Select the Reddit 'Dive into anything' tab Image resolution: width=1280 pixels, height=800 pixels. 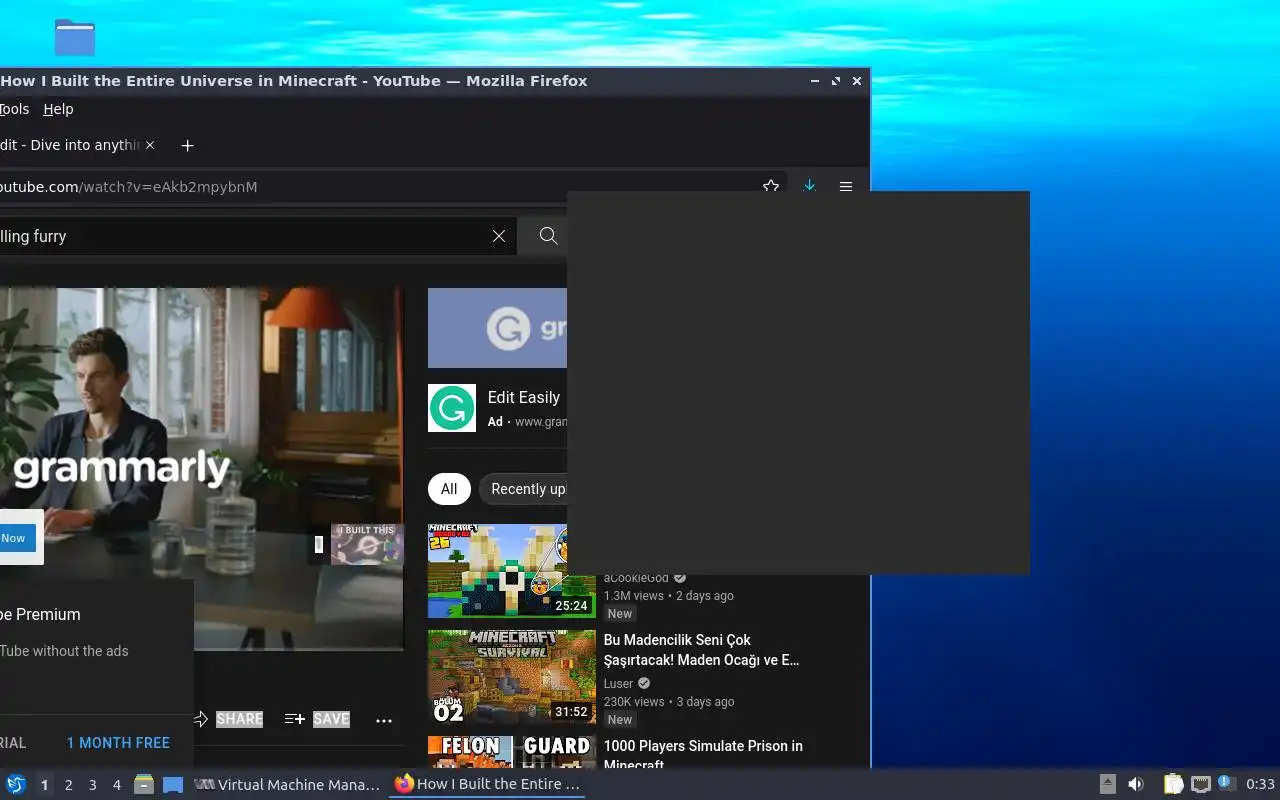(x=70, y=145)
